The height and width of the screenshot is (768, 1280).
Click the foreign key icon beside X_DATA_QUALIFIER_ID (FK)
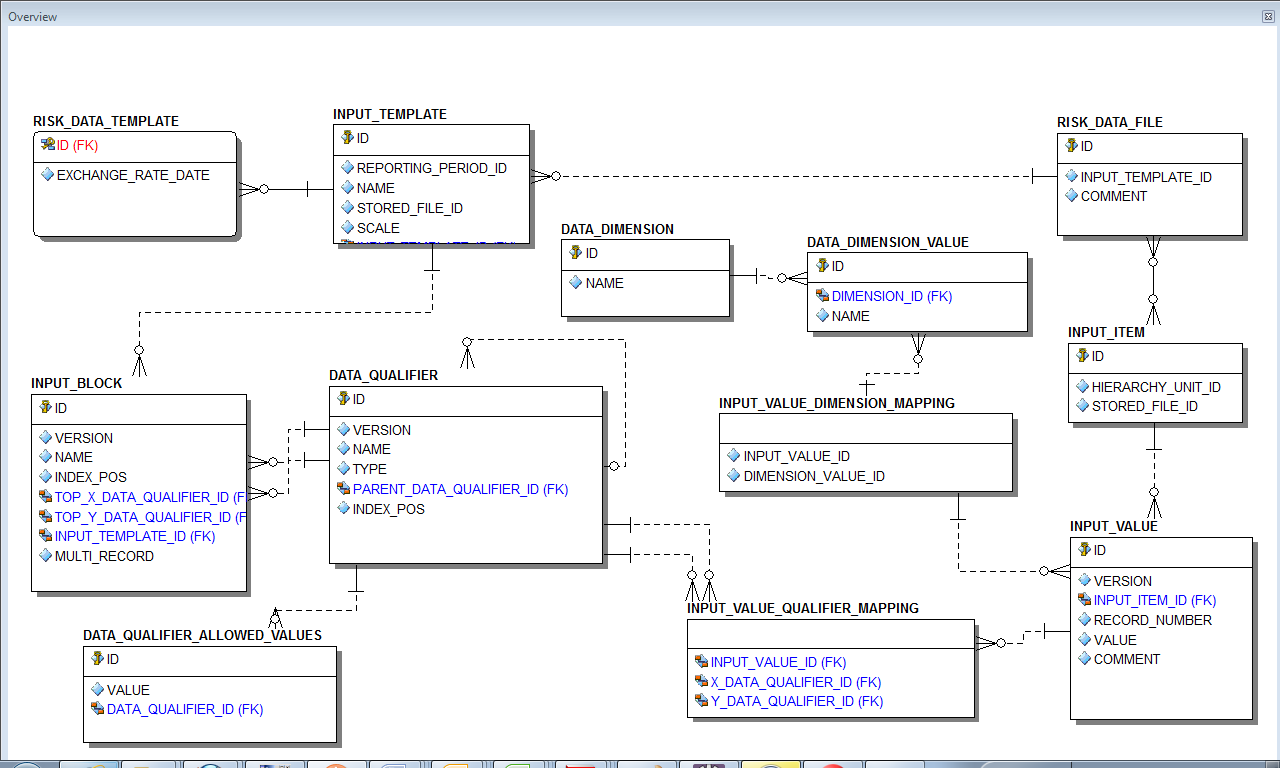(701, 682)
